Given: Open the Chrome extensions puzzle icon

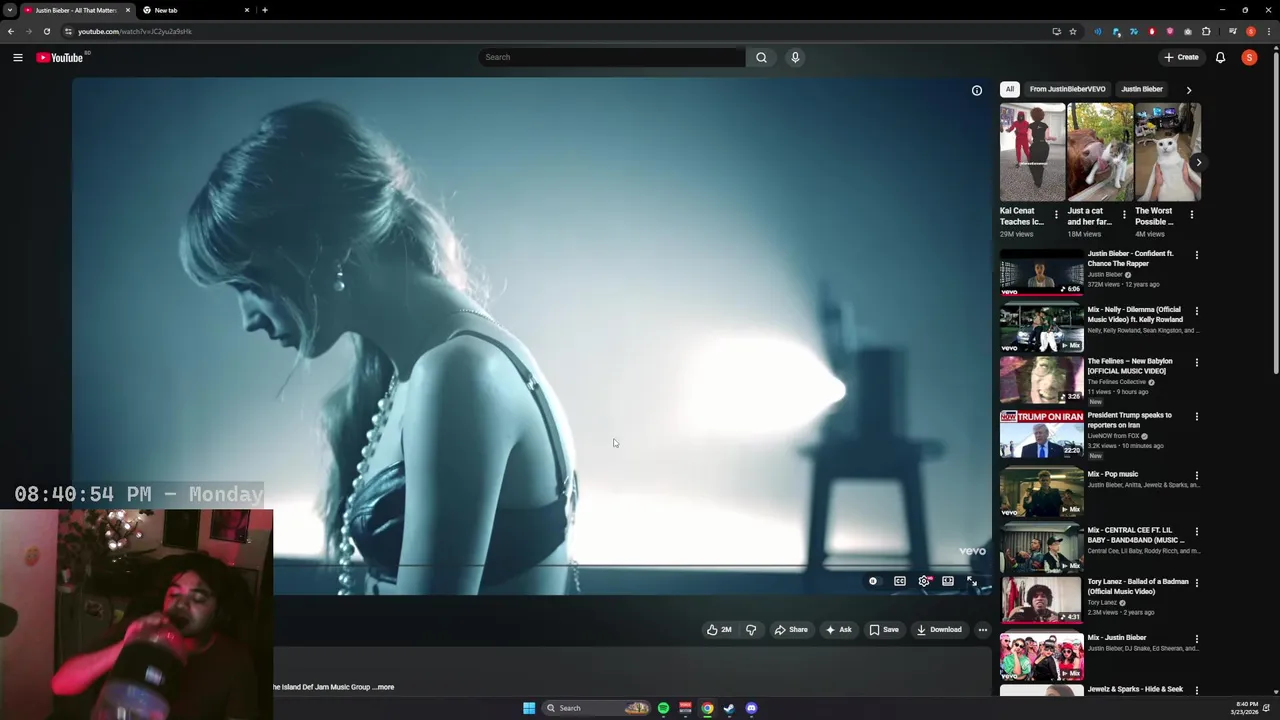Looking at the screenshot, I should coord(1206,31).
